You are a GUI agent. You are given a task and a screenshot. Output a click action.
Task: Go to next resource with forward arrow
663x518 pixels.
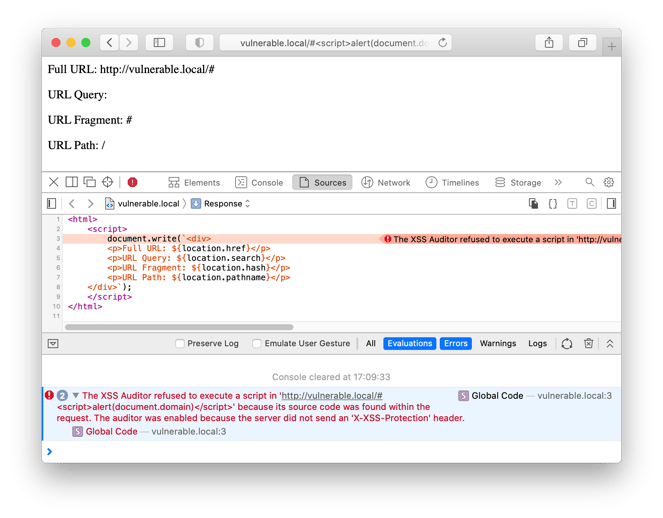[90, 204]
